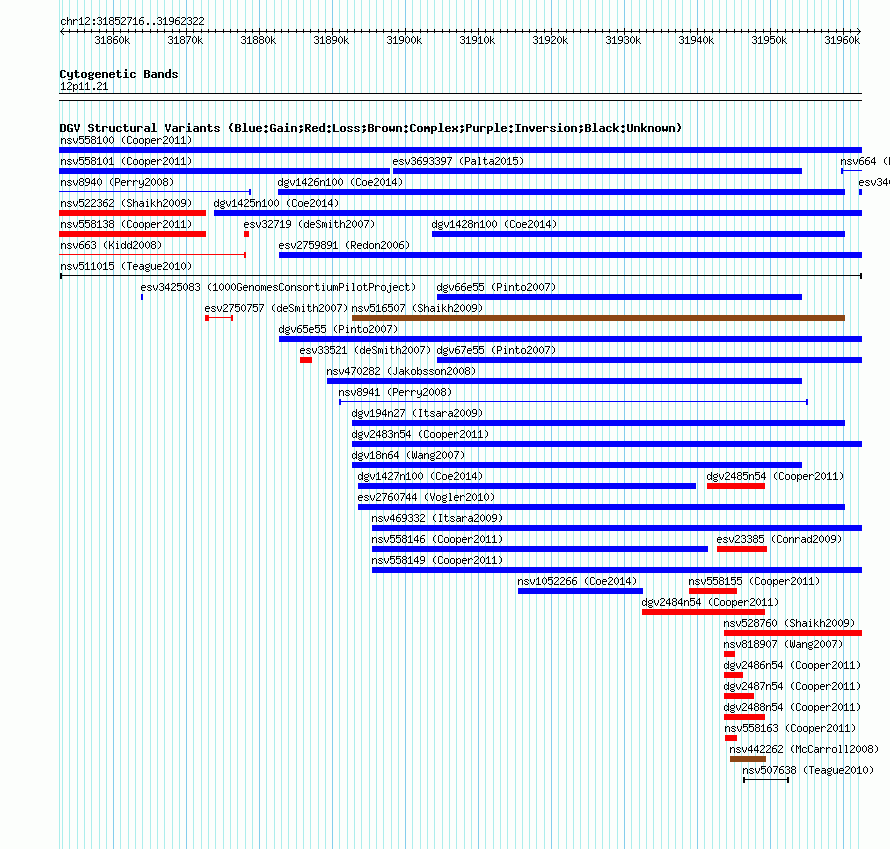Select the 12p11.21 band label

(x=84, y=86)
